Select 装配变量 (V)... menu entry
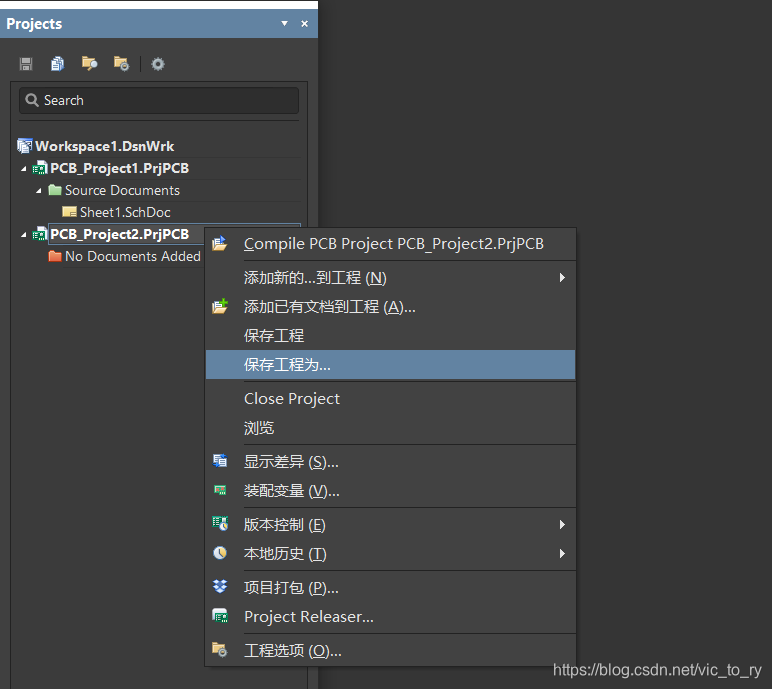The width and height of the screenshot is (772, 689). point(390,491)
